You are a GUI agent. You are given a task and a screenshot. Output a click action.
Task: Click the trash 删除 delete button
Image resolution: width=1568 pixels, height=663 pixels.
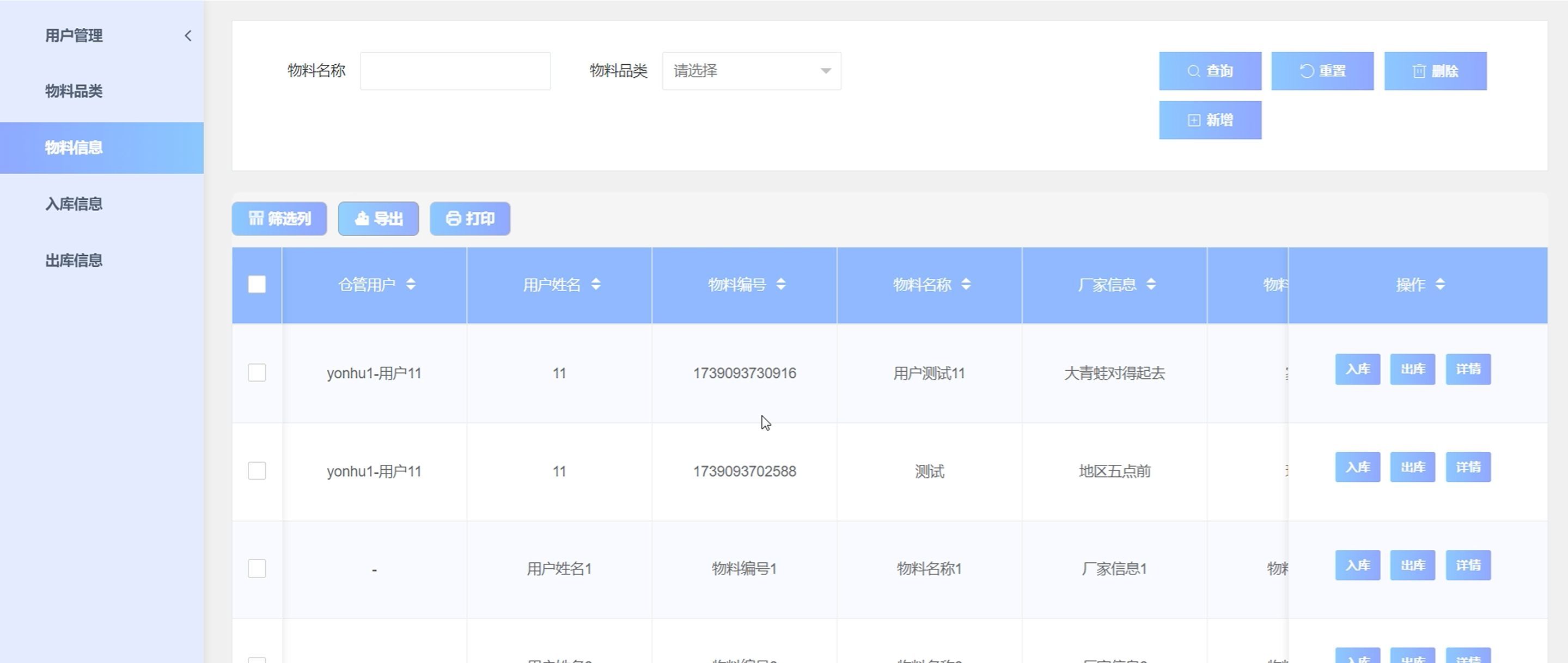pyautogui.click(x=1435, y=71)
